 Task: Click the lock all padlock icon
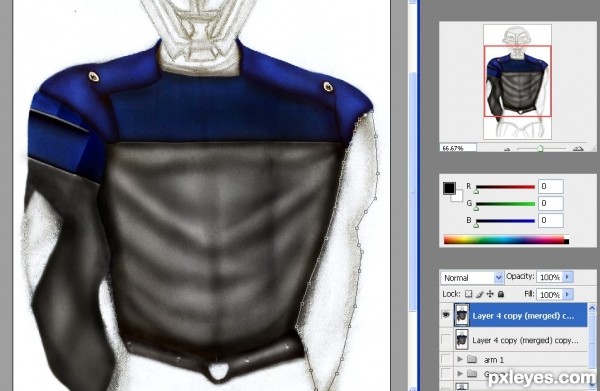(501, 294)
